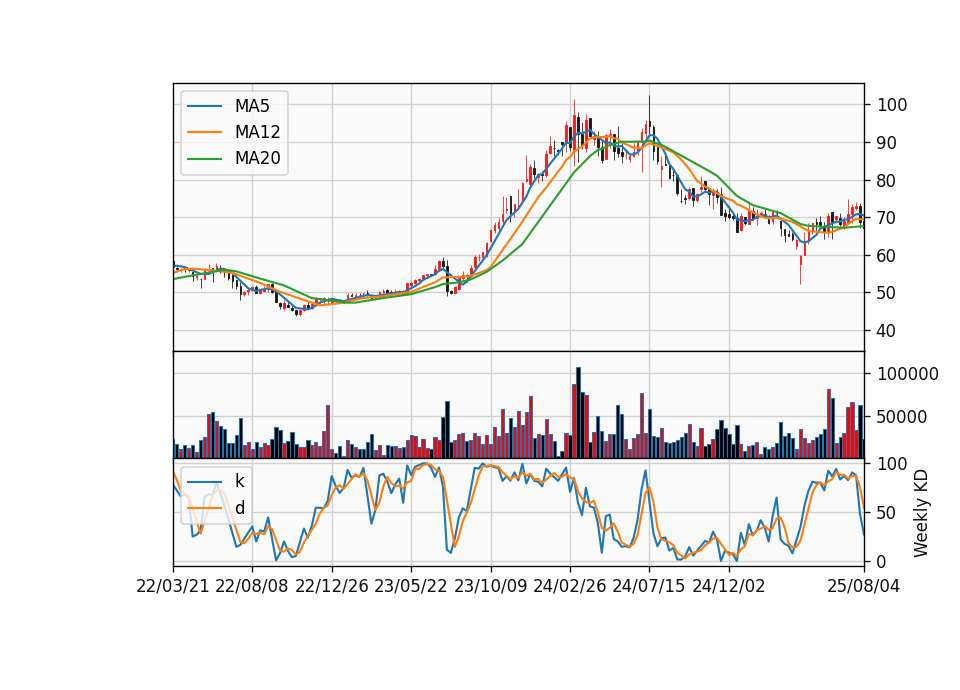Click the MA20 legend label

pos(257,158)
